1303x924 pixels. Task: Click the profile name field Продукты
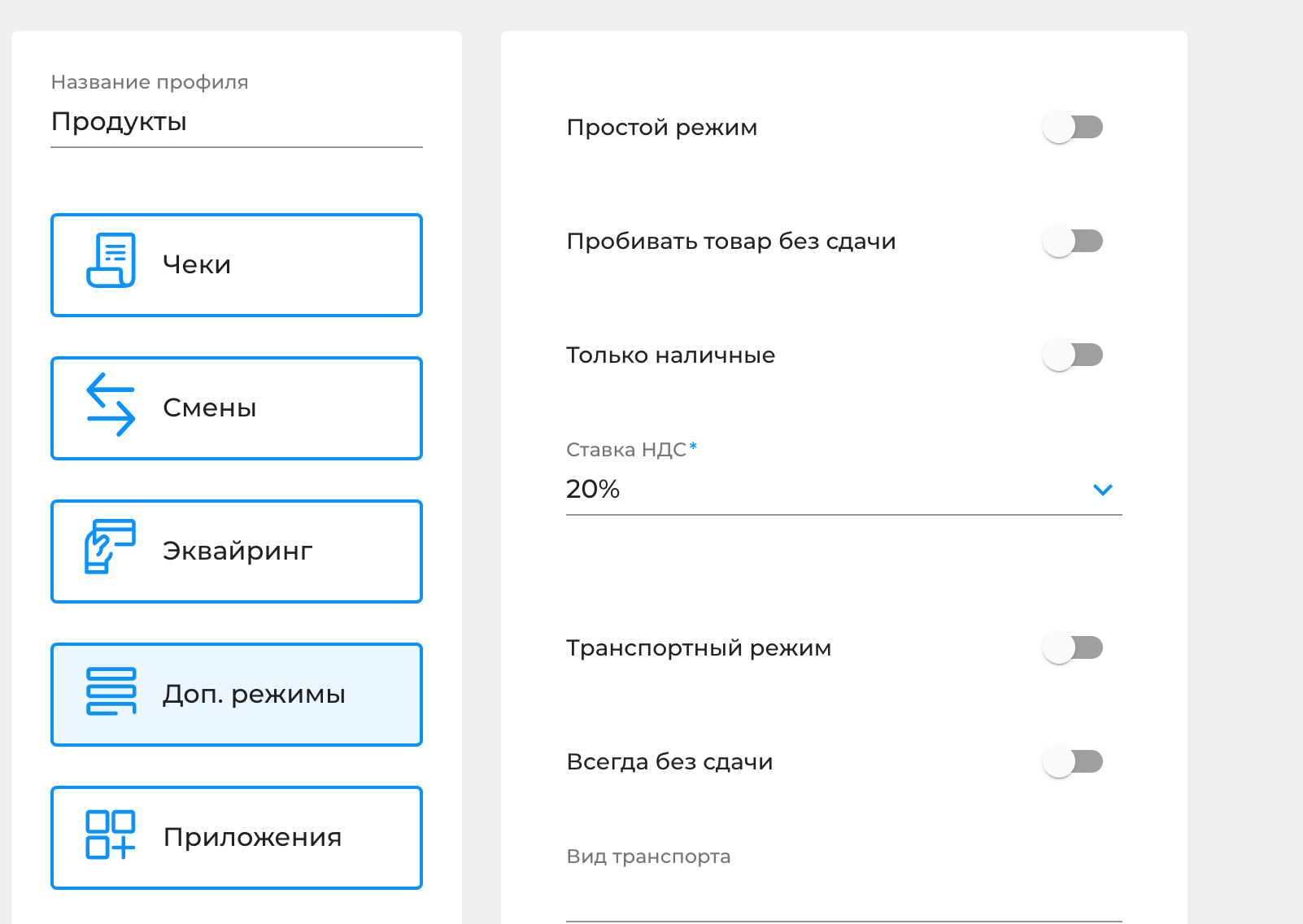(236, 122)
